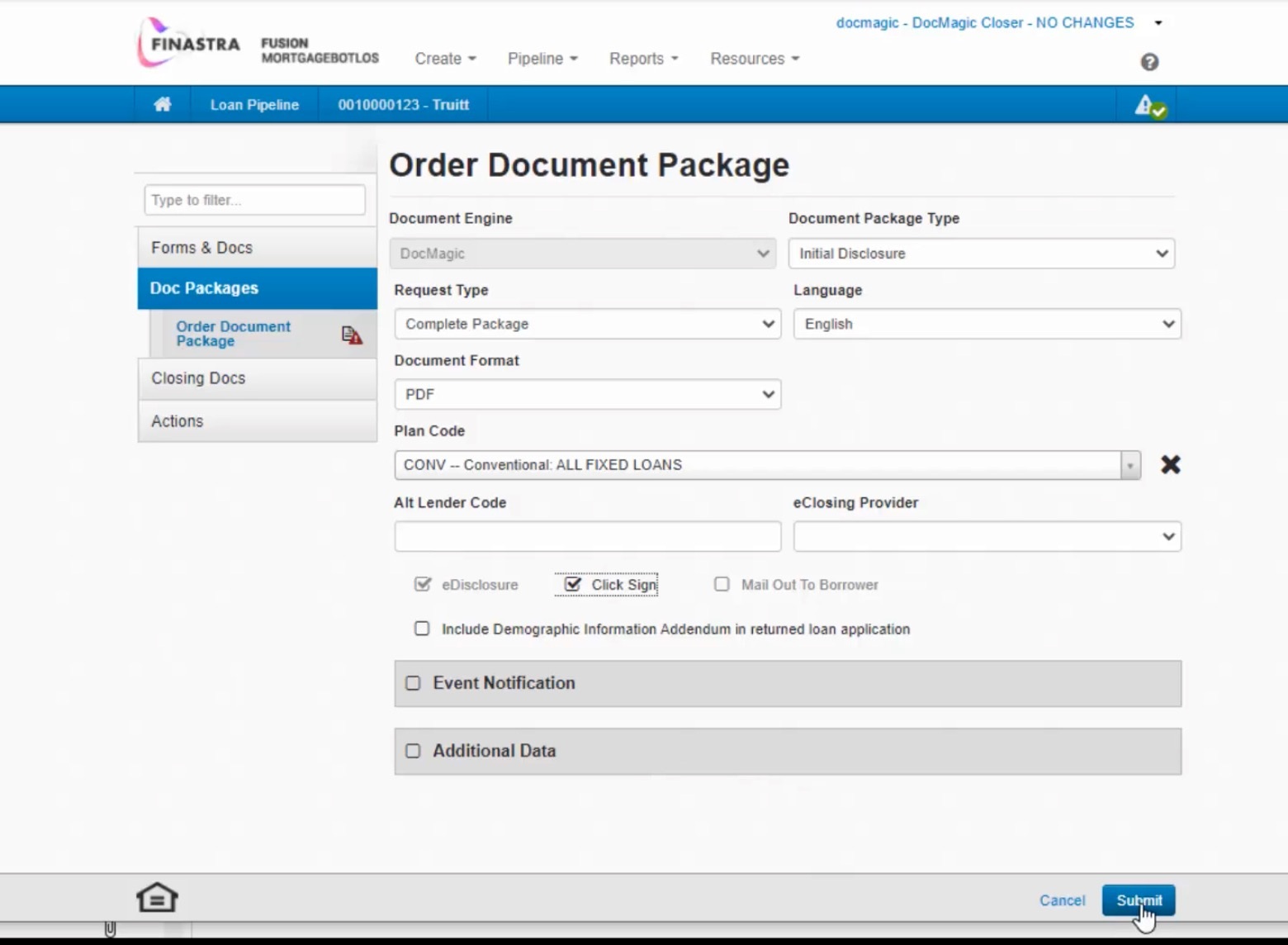The width and height of the screenshot is (1288, 945).
Task: Click the Equal Housing logo in footer
Action: click(x=157, y=897)
